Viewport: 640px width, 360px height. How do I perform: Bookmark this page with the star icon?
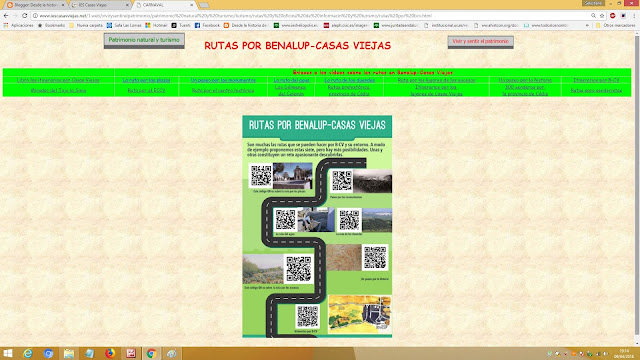[602, 16]
